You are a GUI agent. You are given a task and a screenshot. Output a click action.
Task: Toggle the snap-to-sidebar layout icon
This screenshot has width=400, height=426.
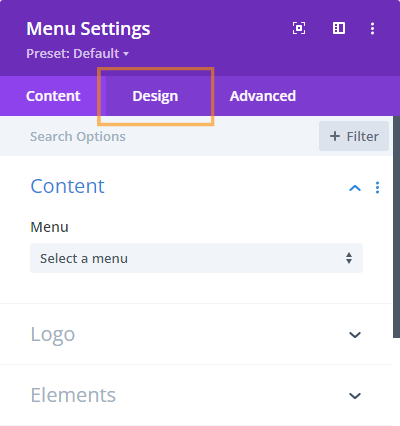[339, 28]
